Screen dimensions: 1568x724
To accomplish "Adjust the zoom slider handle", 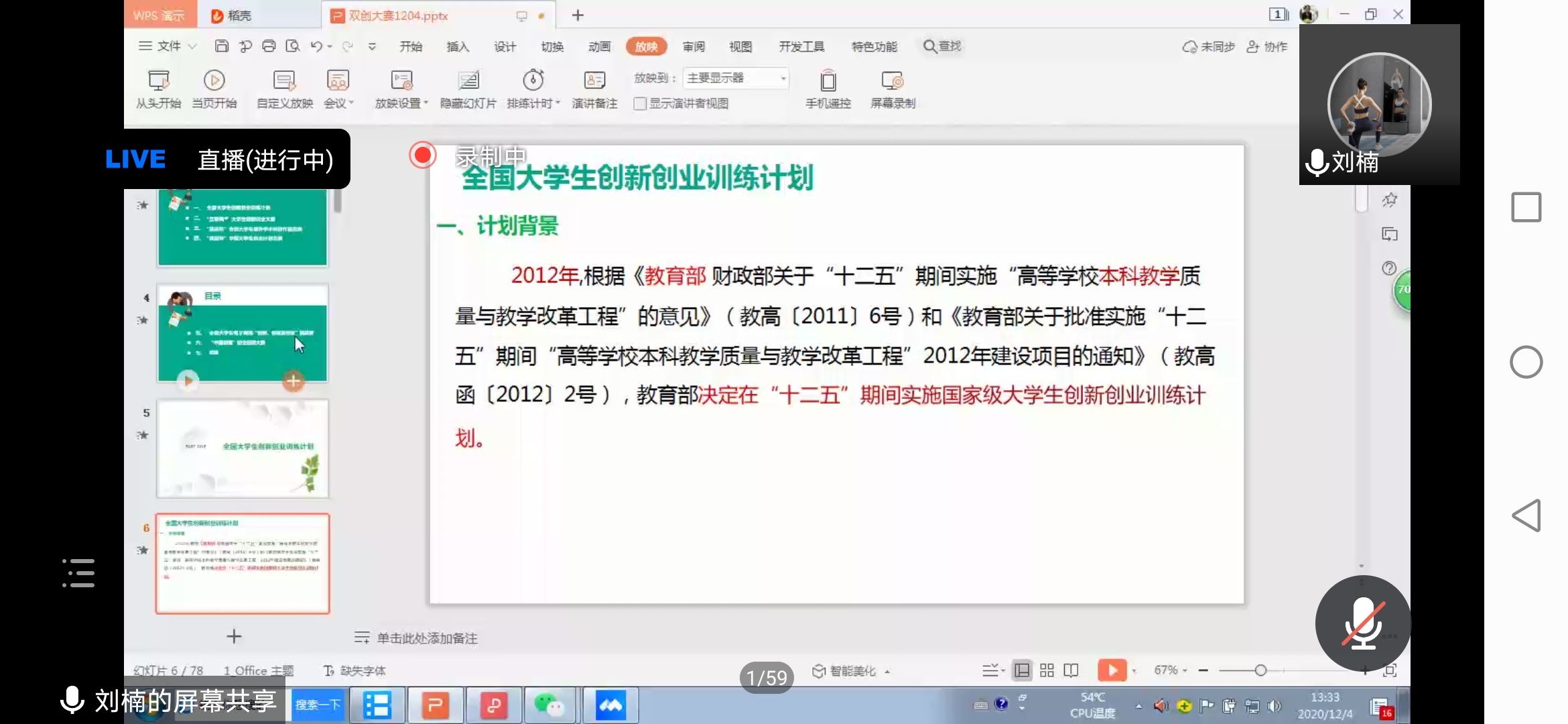I will click(x=1260, y=670).
